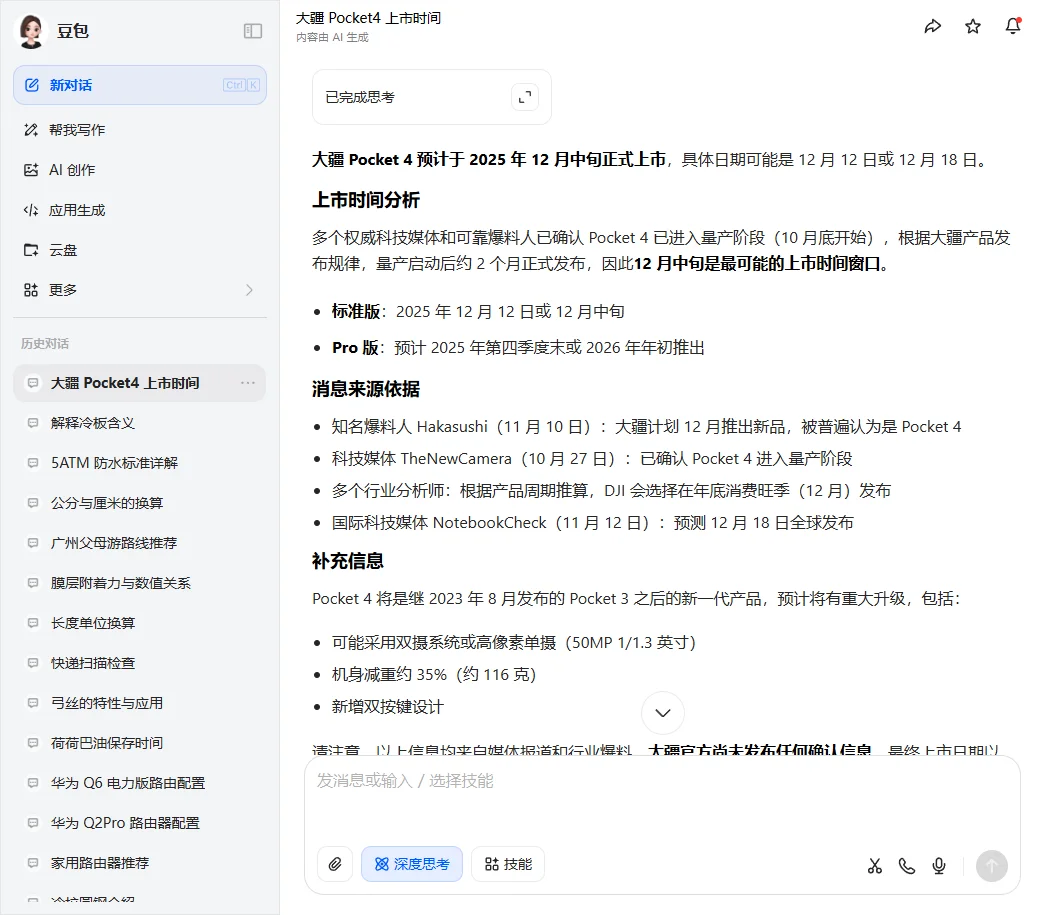Click the send arrow button
Image resolution: width=1045 pixels, height=915 pixels.
click(x=991, y=866)
